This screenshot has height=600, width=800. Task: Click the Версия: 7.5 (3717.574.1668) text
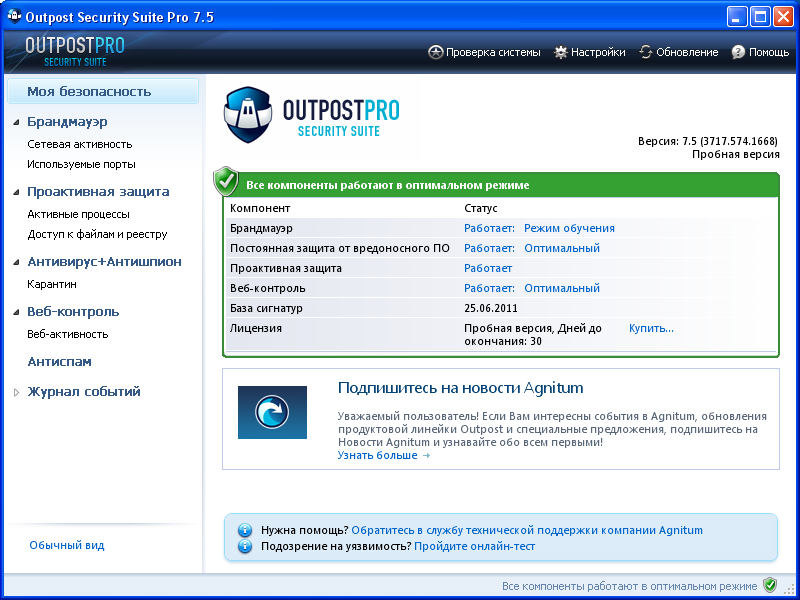coord(708,141)
